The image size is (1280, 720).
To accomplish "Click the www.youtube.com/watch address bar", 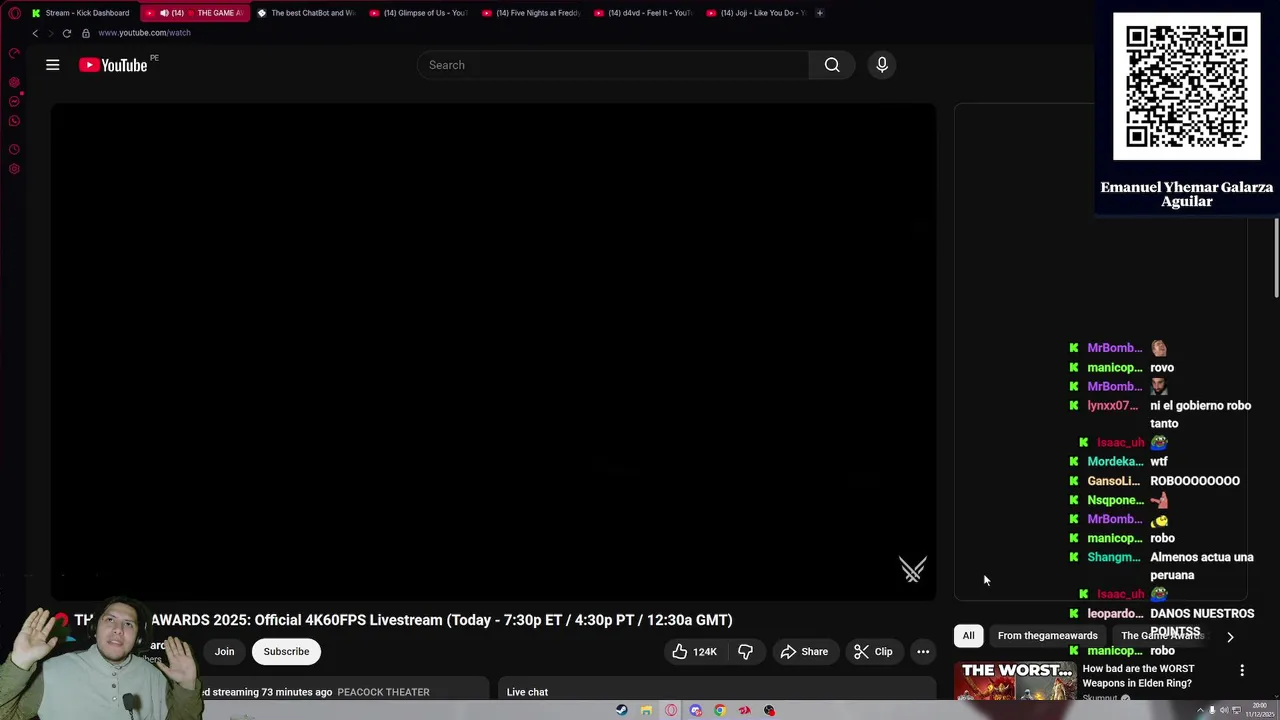I will pos(144,33).
